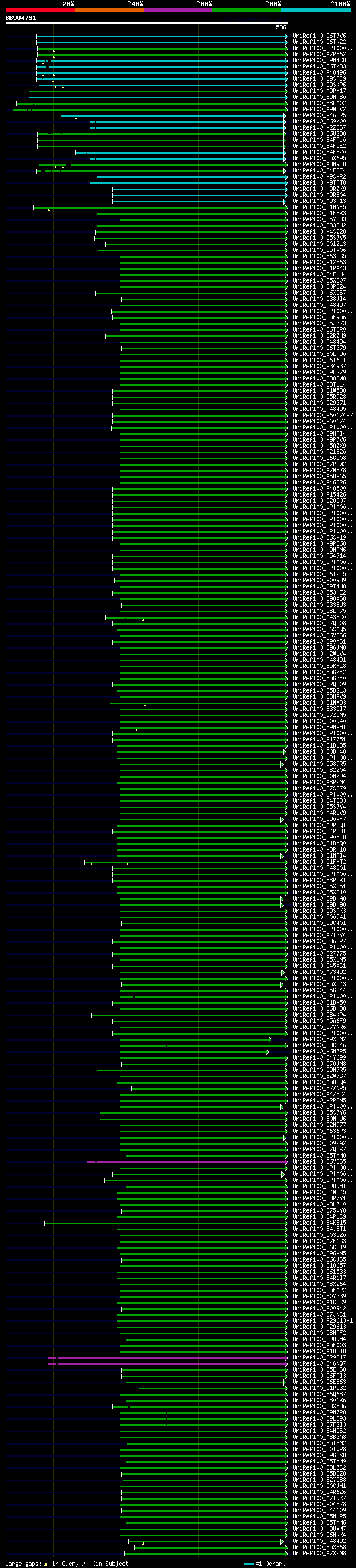This screenshot has height=1568, width=356.
Task: Click the cyan alignment bar of UniRef100_A9TTT0
Action: coord(189,182)
